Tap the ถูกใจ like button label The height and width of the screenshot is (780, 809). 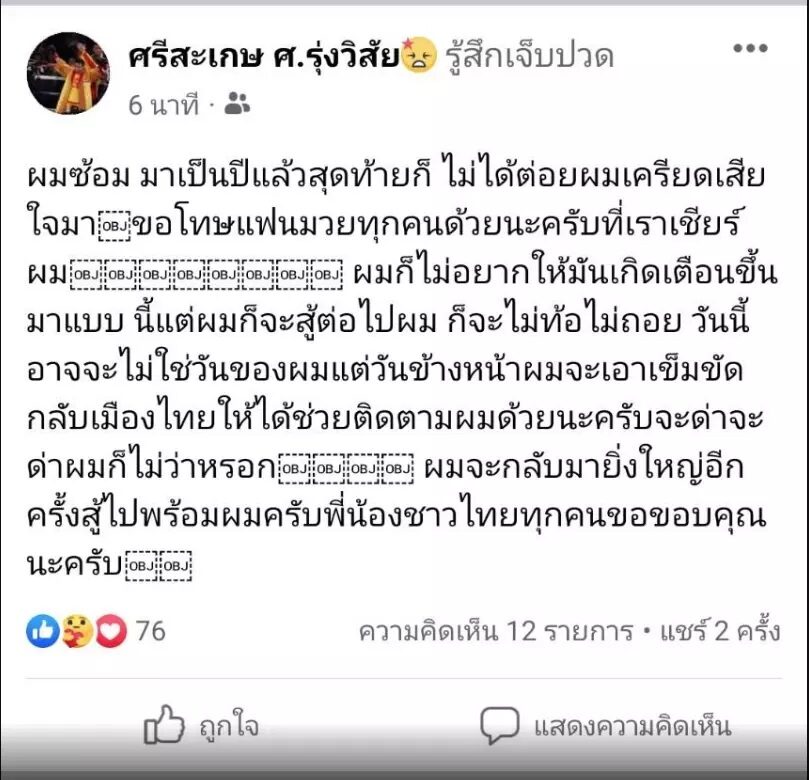[229, 727]
